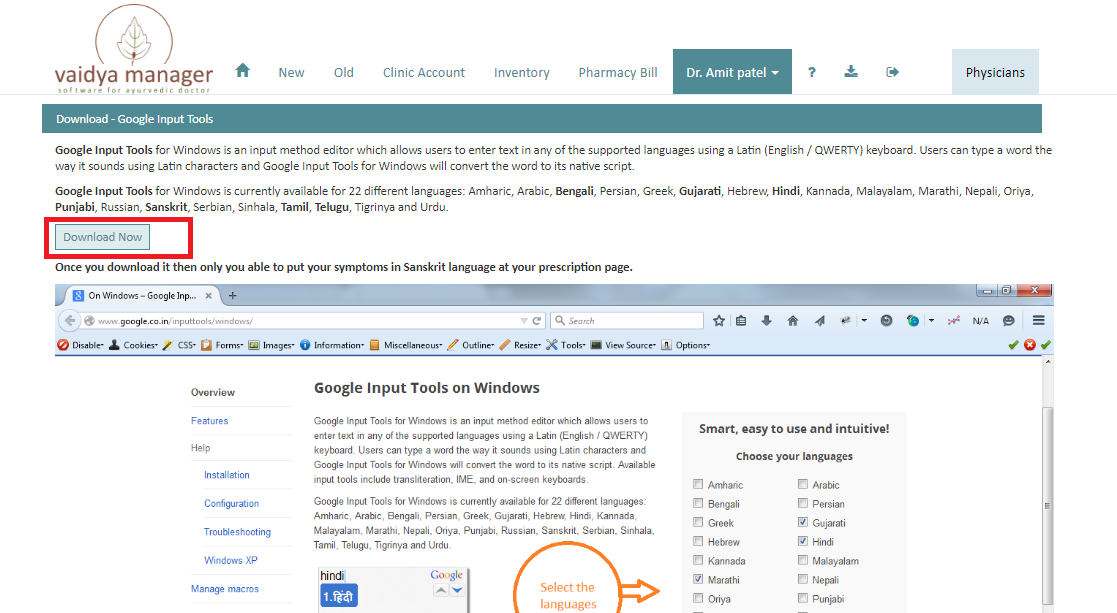Image resolution: width=1117 pixels, height=613 pixels.
Task: Uncheck the Gujarati language checkbox
Action: point(803,522)
